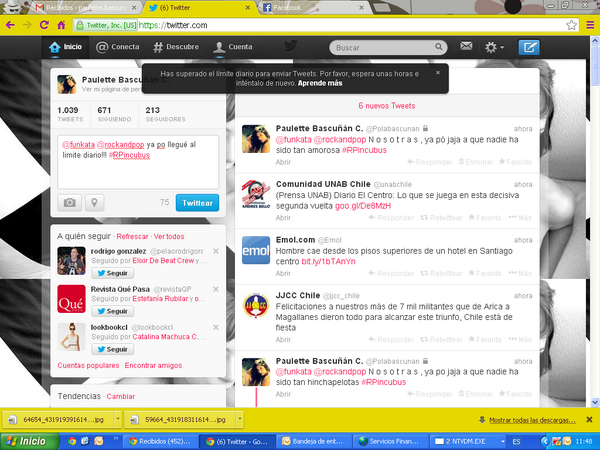The image size is (600, 450).
Task: Open the browser home page icon
Action: 61,25
